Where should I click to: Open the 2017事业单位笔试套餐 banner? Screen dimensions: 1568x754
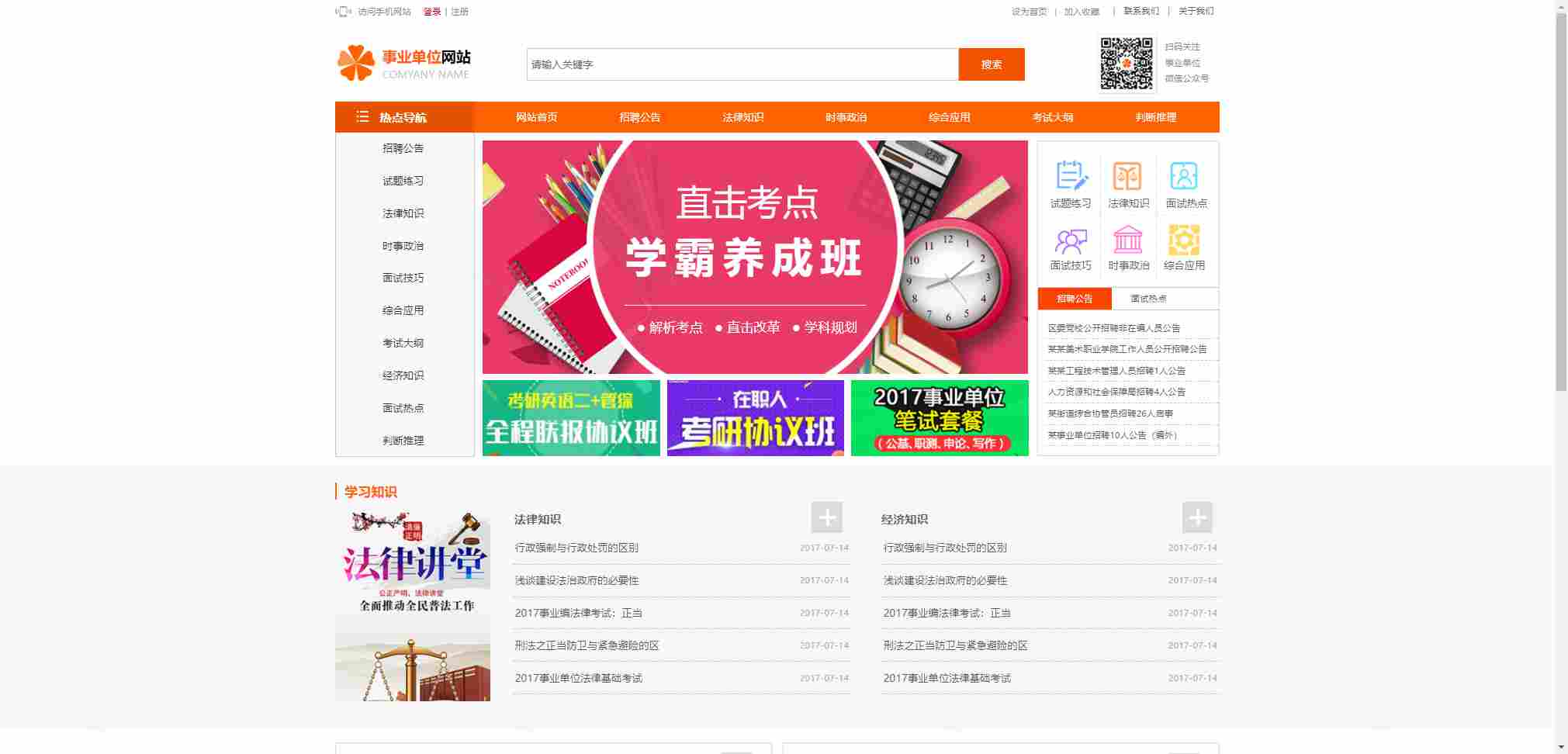(940, 418)
